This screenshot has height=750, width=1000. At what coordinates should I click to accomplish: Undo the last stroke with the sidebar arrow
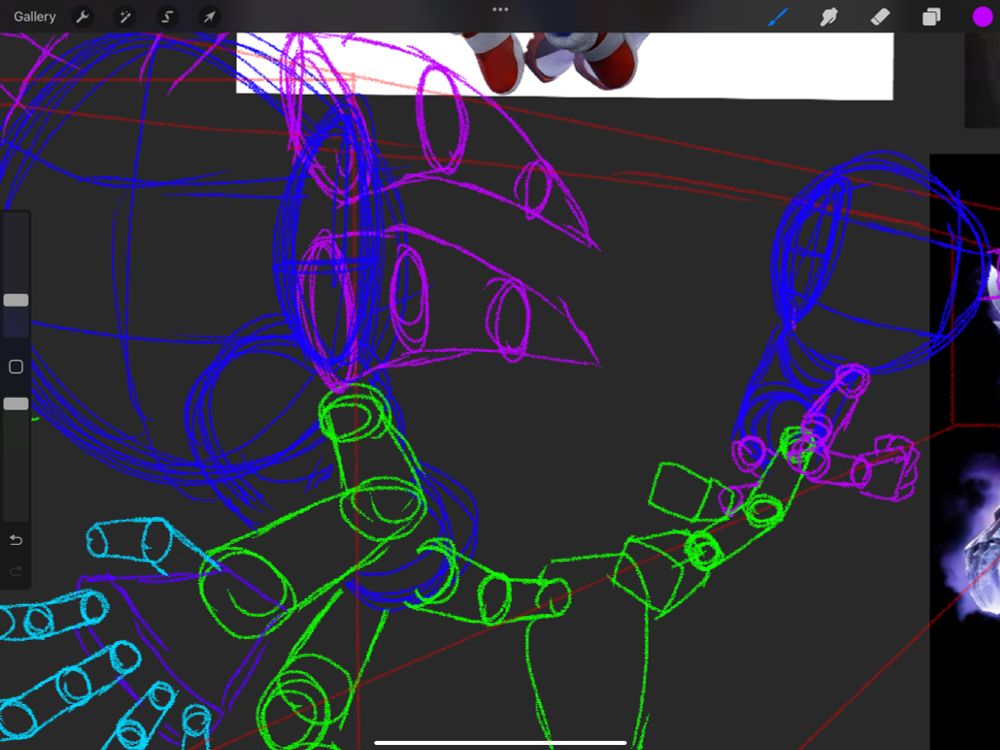tap(16, 541)
